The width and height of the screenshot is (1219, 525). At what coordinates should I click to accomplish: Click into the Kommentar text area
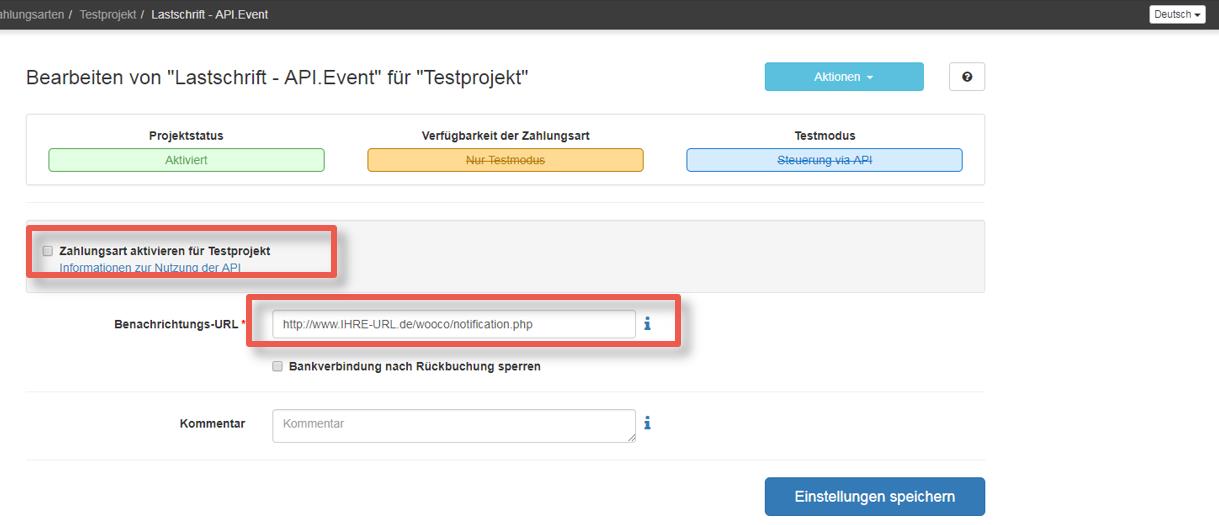(453, 425)
